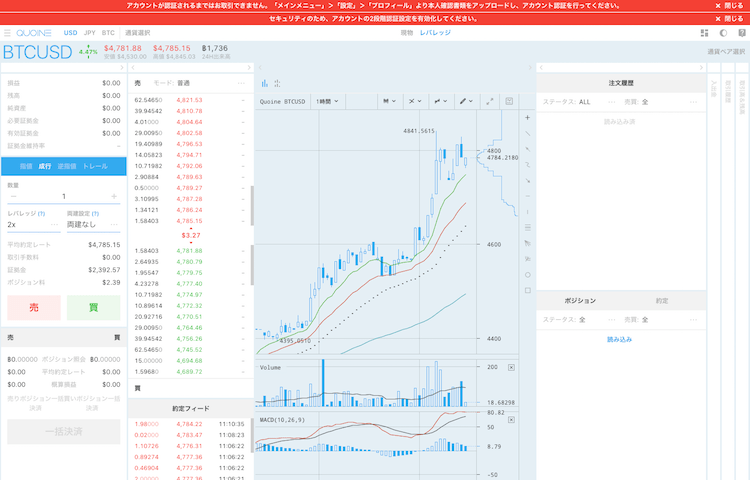
Task: Open the 2x leverage selector
Action: [x=33, y=225]
